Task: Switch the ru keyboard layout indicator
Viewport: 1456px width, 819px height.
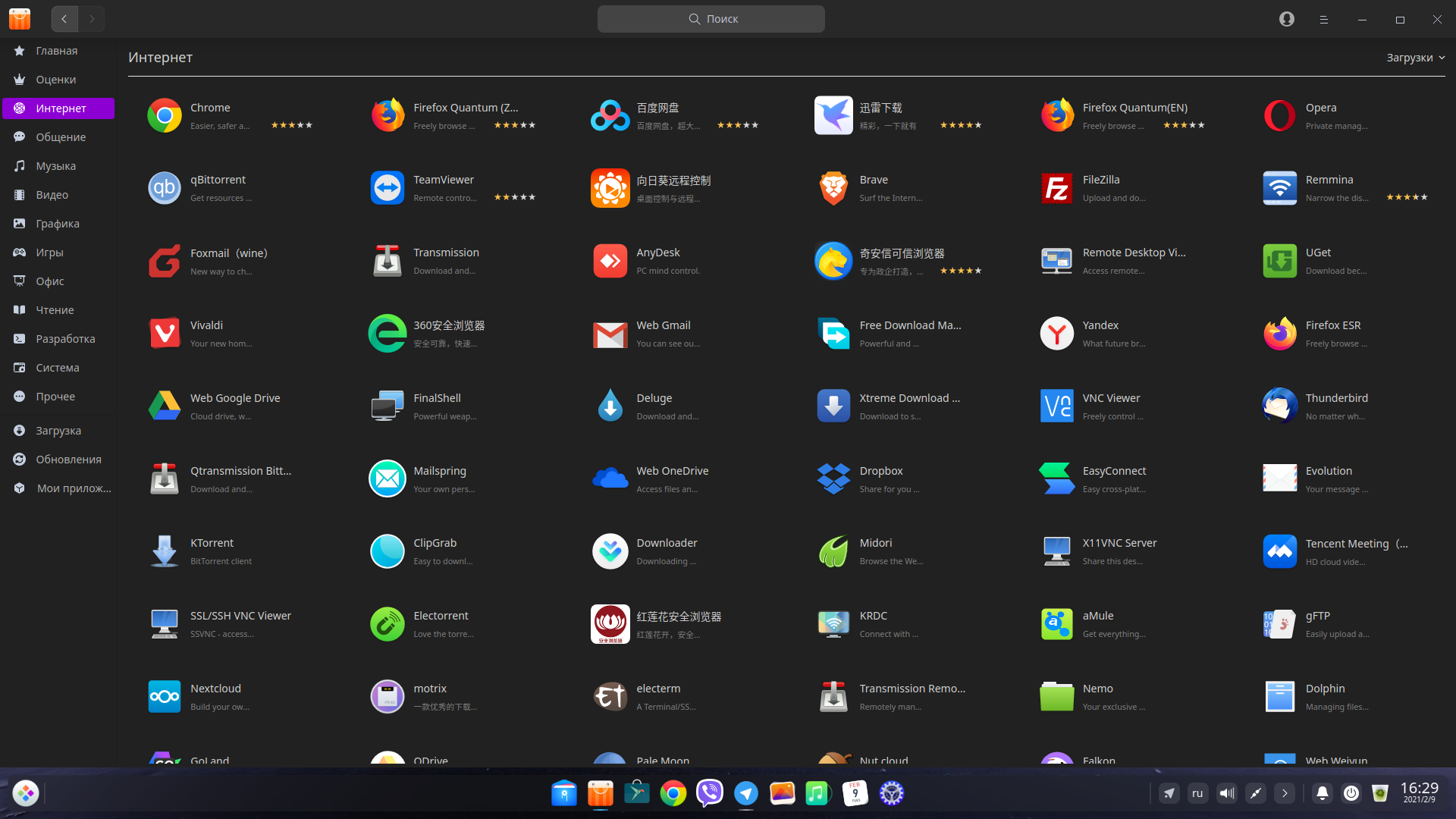Action: coord(1197,793)
